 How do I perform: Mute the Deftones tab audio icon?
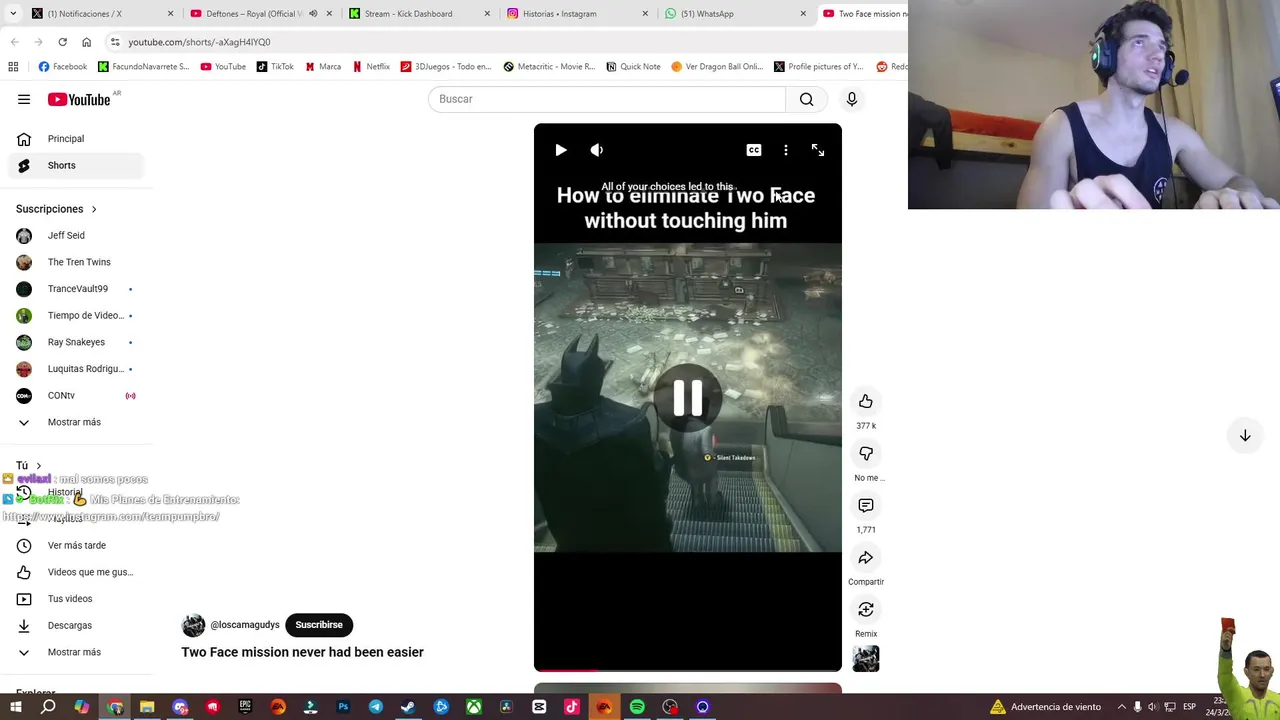[313, 14]
